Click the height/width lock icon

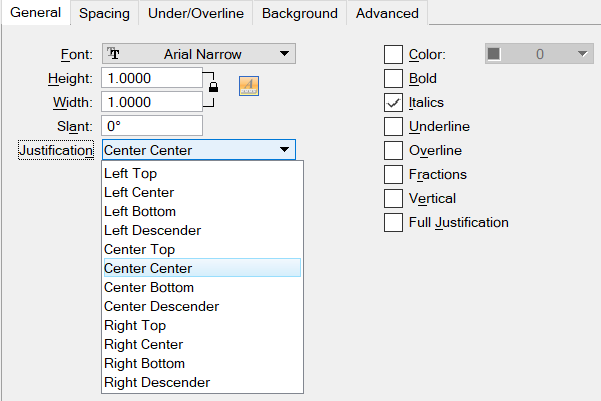(213, 87)
